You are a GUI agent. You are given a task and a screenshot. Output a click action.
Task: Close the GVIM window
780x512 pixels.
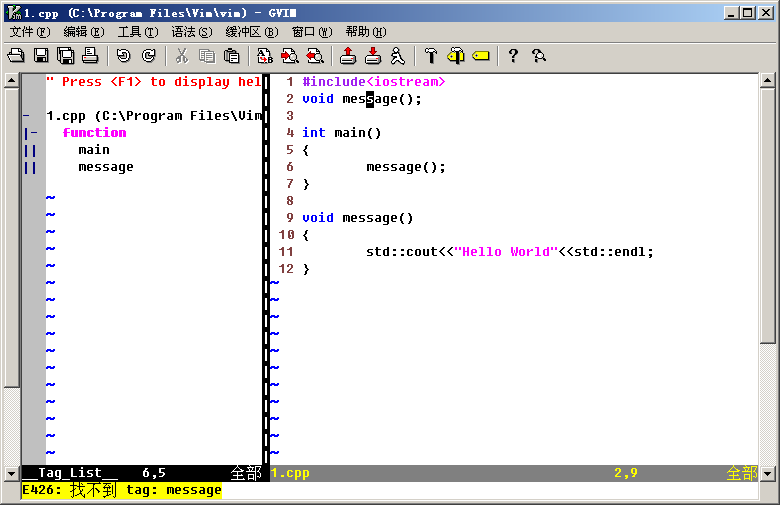click(766, 12)
